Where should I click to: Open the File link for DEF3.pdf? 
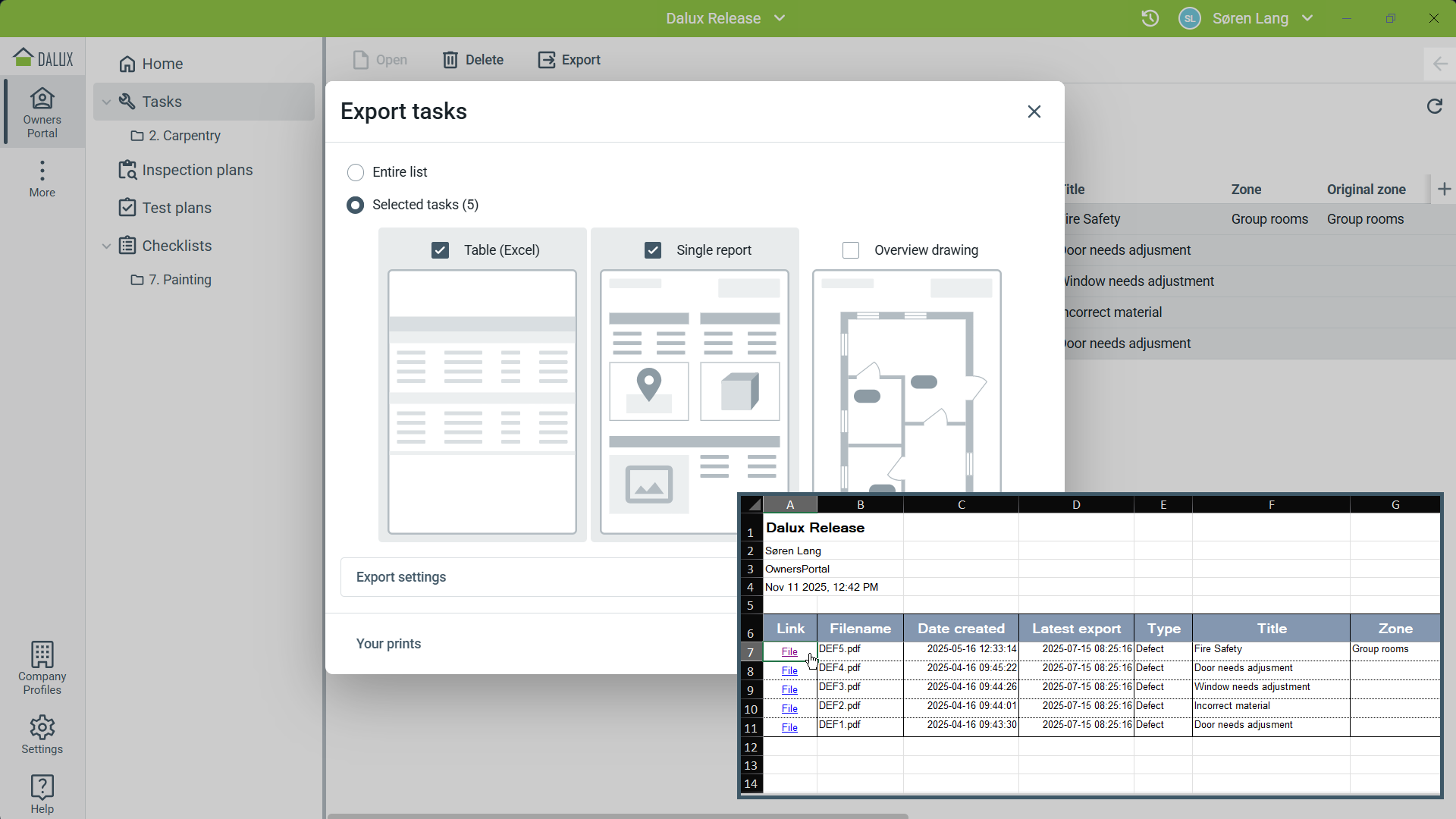coord(789,690)
